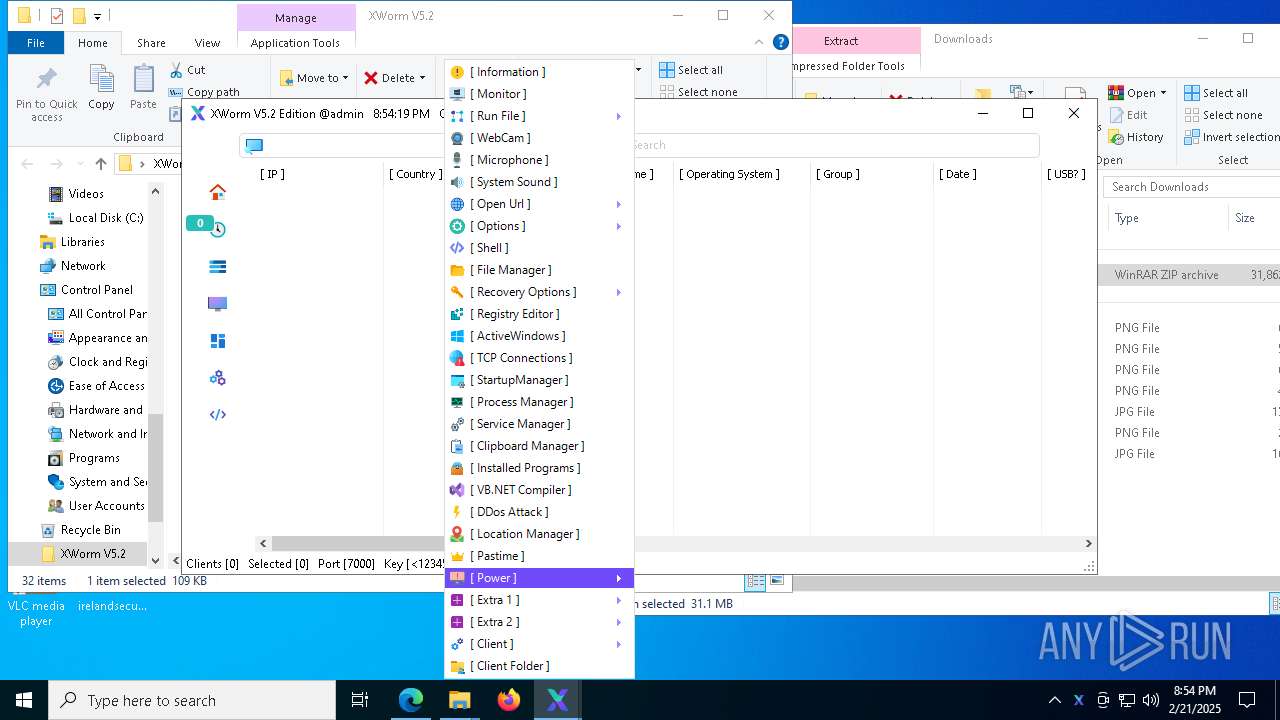Click the XWorm sidebar list lines icon
The width and height of the screenshot is (1280, 720).
tap(217, 266)
